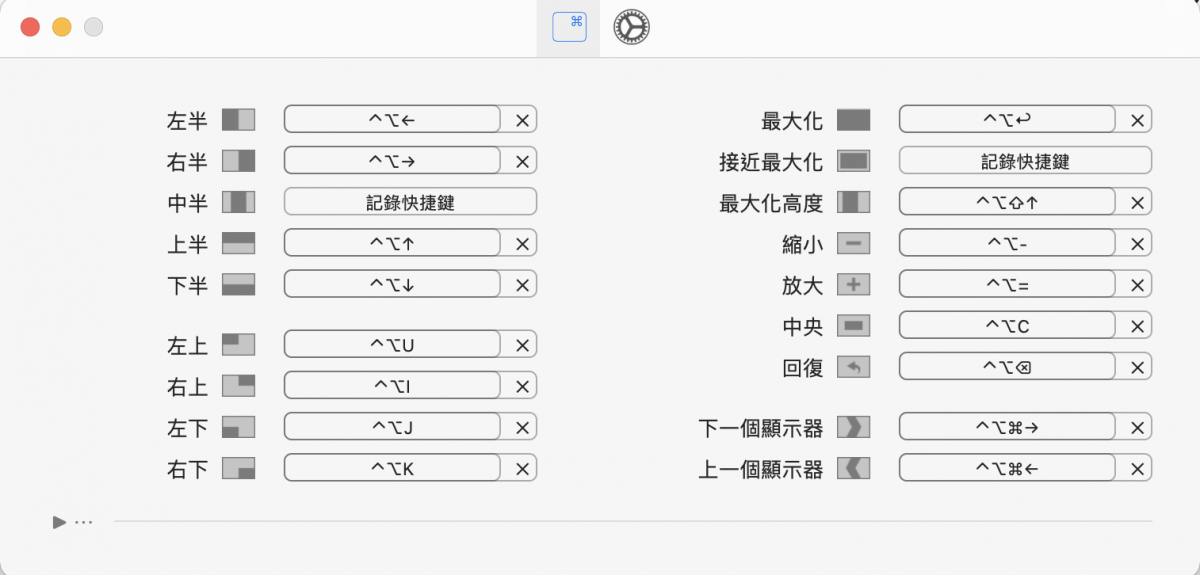Click the 下一個顯示器 next-display icon
This screenshot has height=575, width=1200.
pyautogui.click(x=853, y=427)
